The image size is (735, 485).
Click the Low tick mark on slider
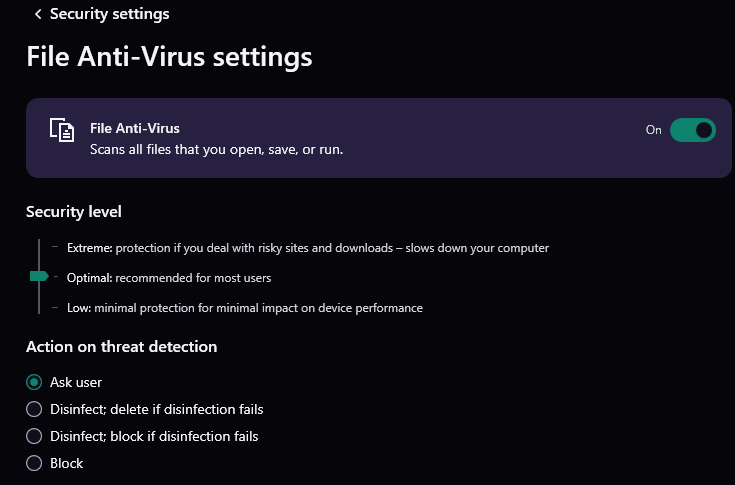tap(55, 307)
